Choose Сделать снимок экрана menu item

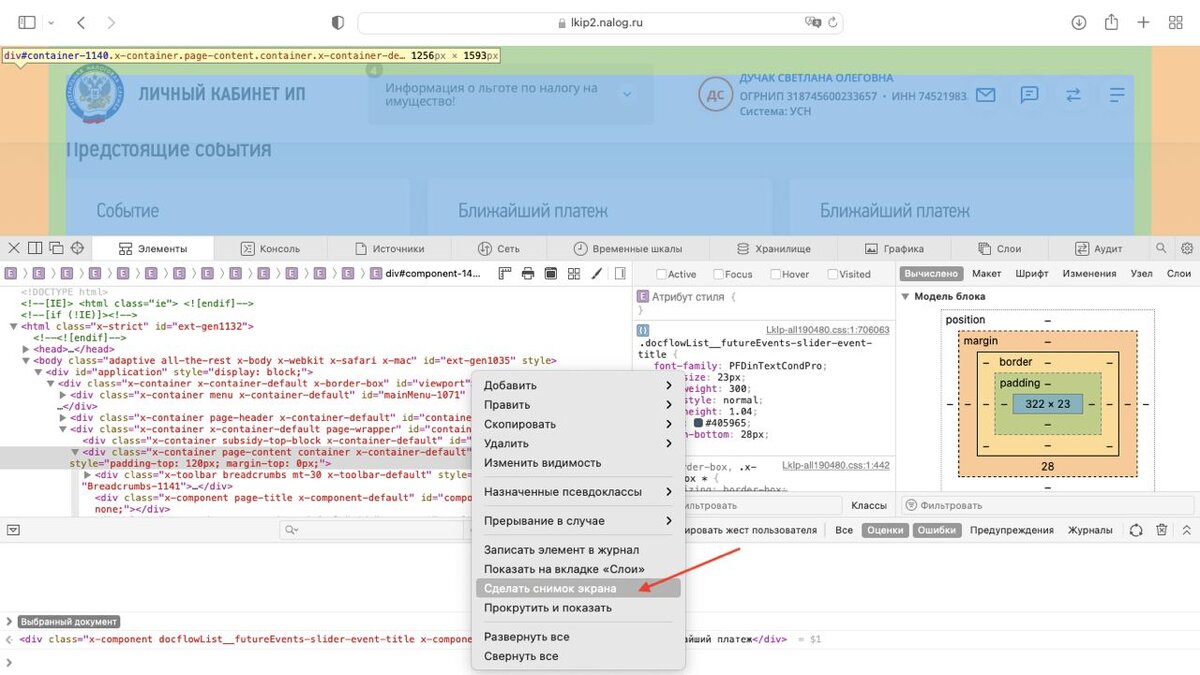(x=578, y=588)
